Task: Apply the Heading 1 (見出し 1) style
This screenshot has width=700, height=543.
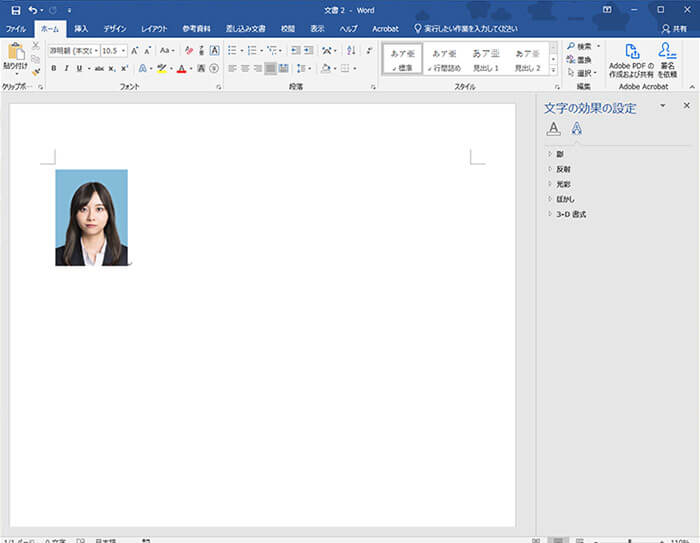Action: [x=486, y=59]
